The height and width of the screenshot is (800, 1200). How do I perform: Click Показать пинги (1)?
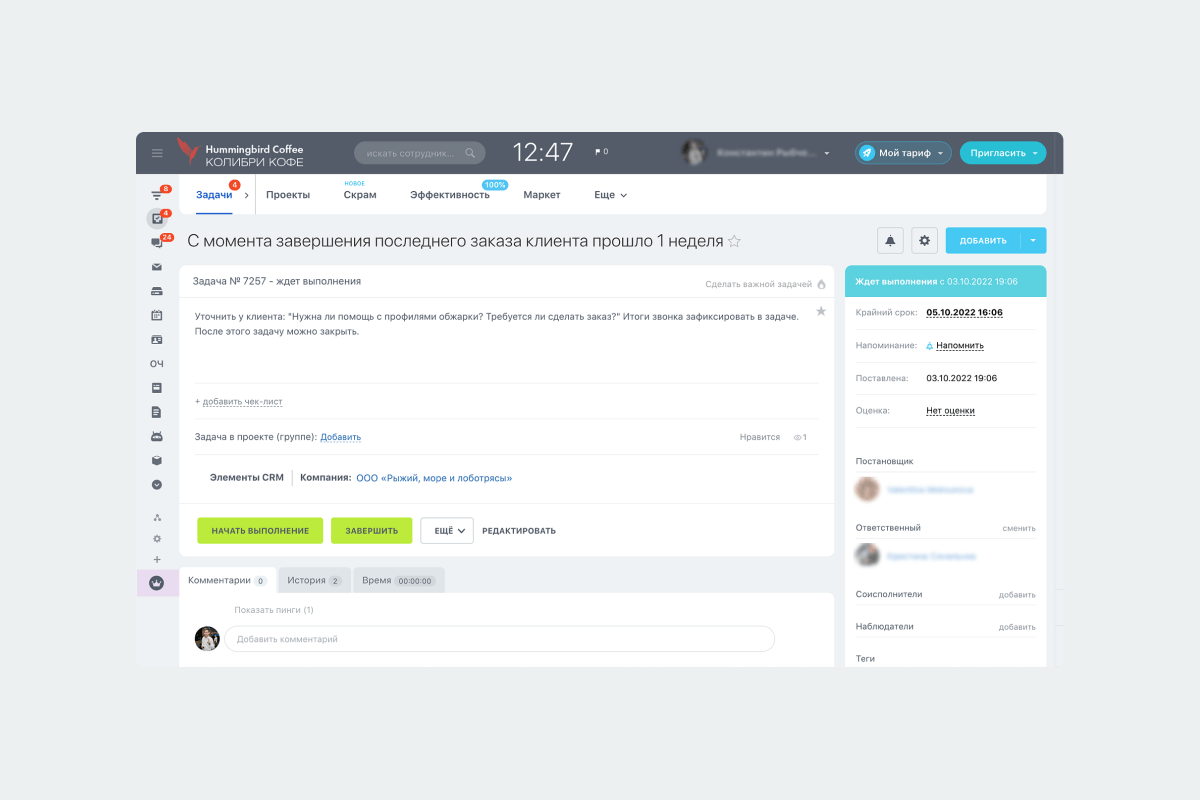pyautogui.click(x=274, y=610)
